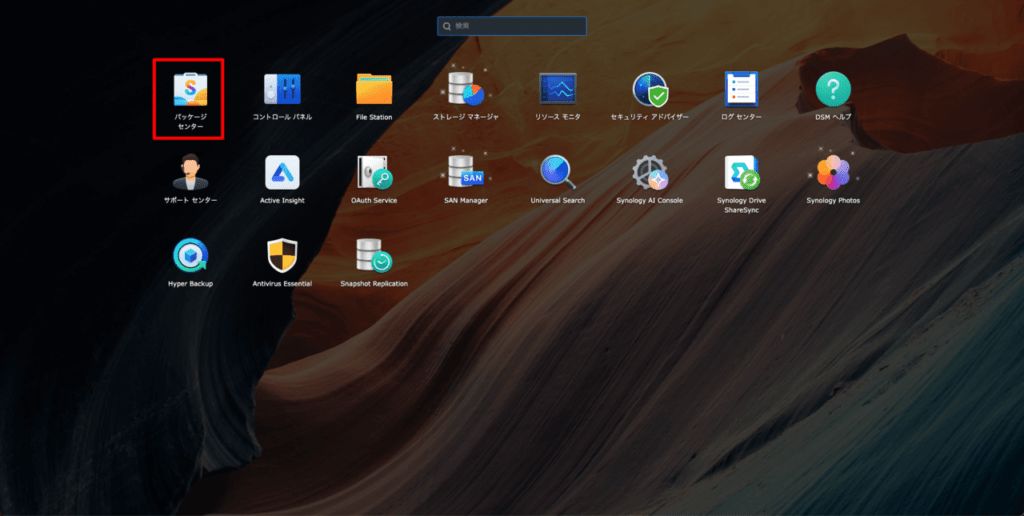Open ストレージ マネージャ

(465, 89)
